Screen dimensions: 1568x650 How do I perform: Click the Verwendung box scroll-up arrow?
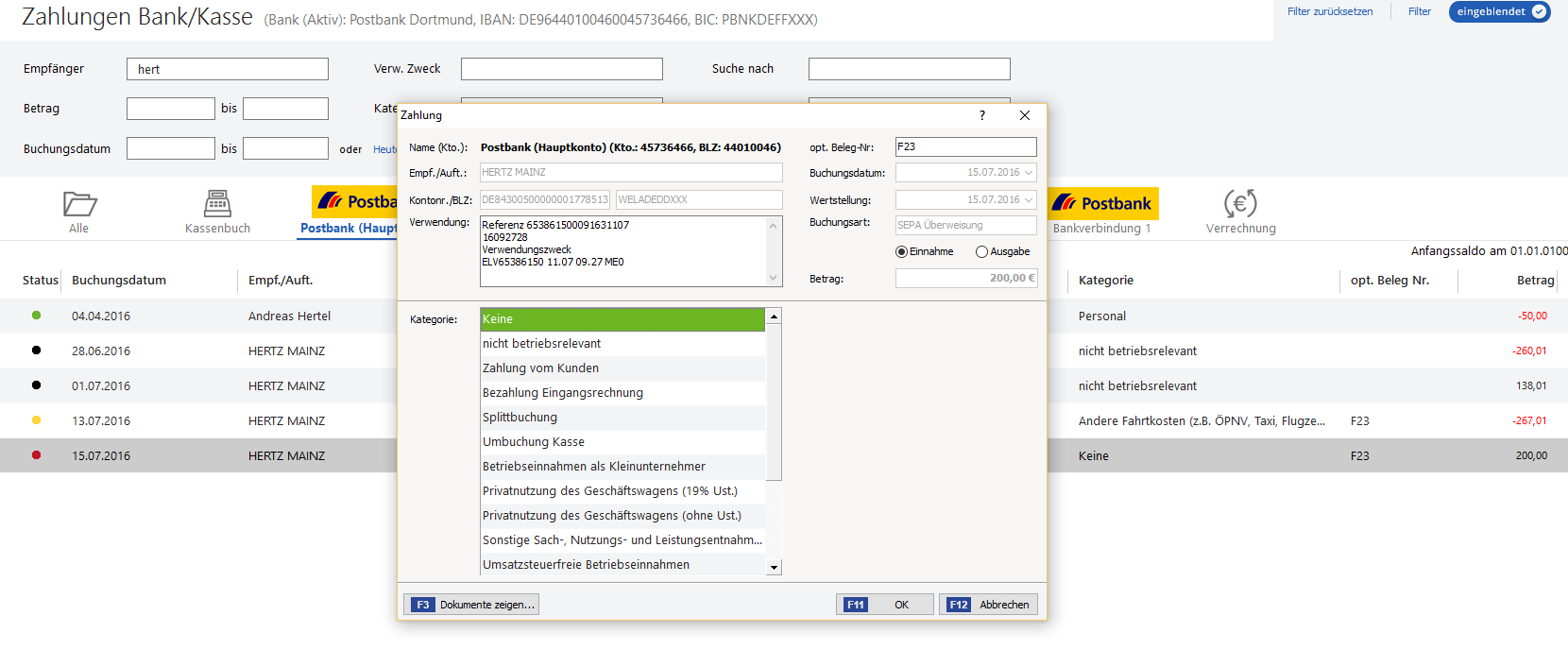774,226
